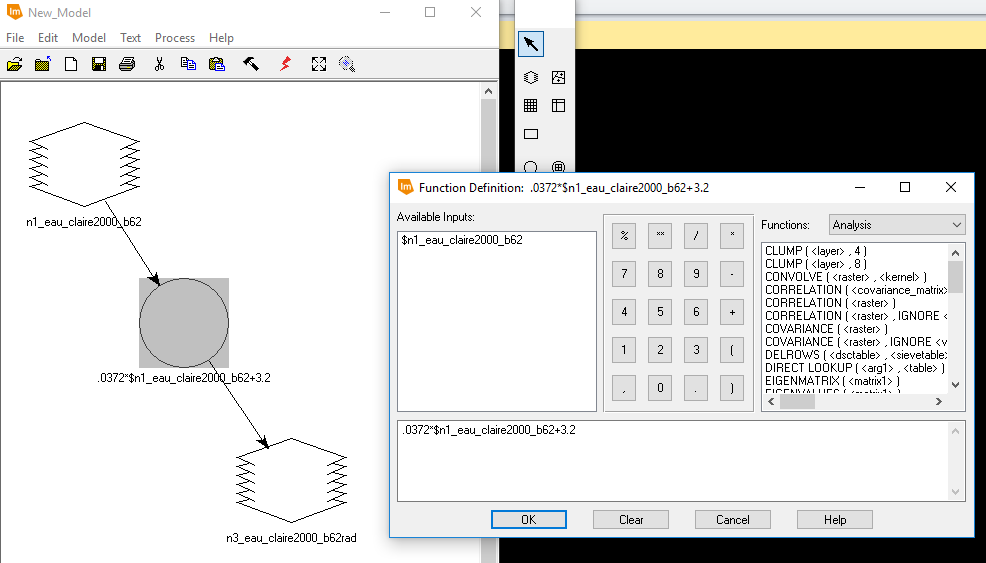Image resolution: width=986 pixels, height=563 pixels.
Task: Choose the criteria function tool in the palette
Action: 558,167
